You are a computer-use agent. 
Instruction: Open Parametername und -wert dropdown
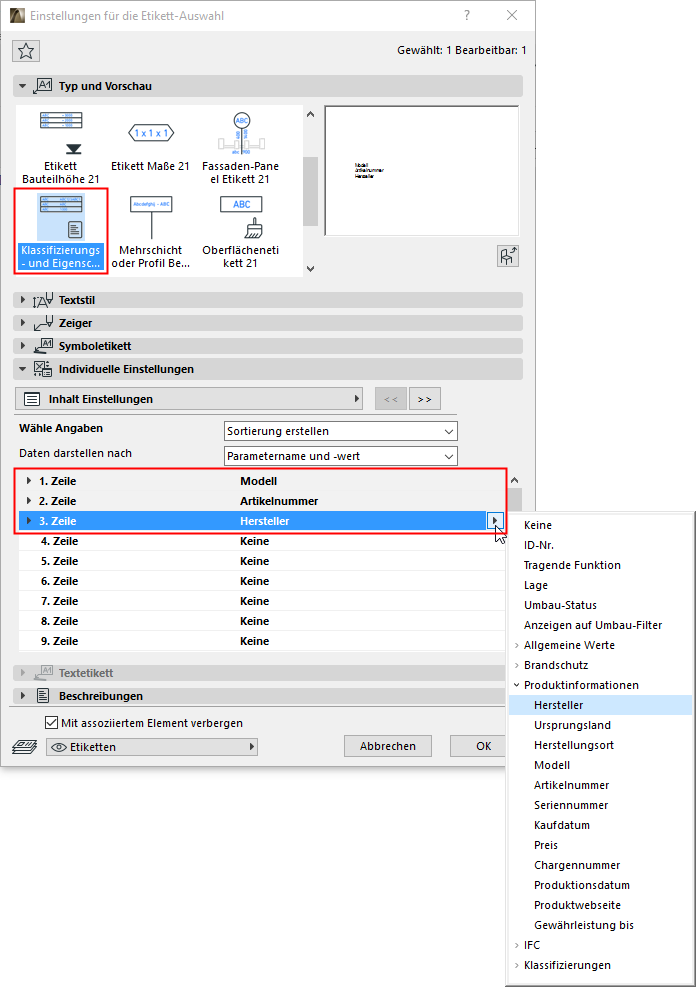[340, 456]
